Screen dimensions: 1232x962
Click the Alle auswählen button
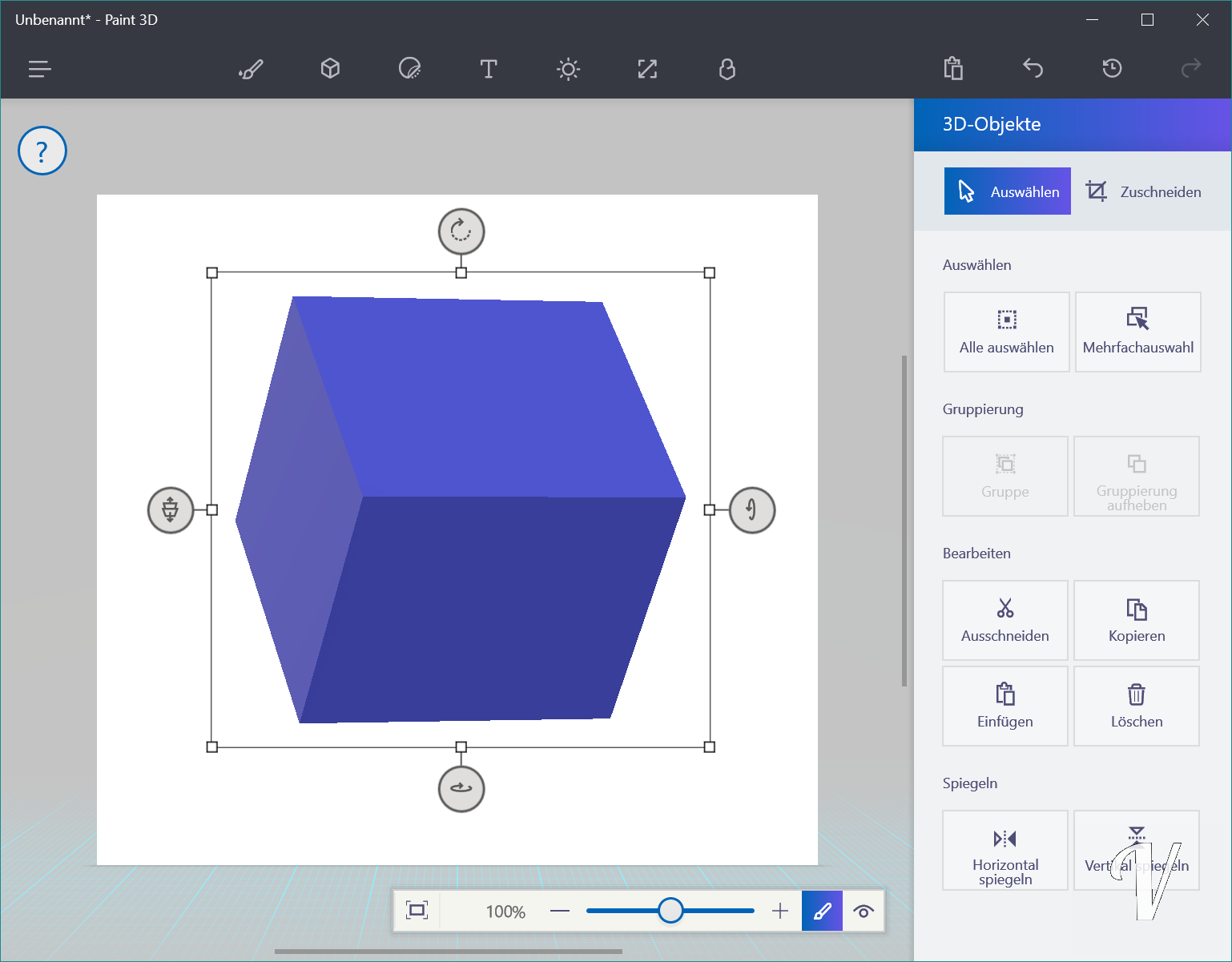(1006, 332)
